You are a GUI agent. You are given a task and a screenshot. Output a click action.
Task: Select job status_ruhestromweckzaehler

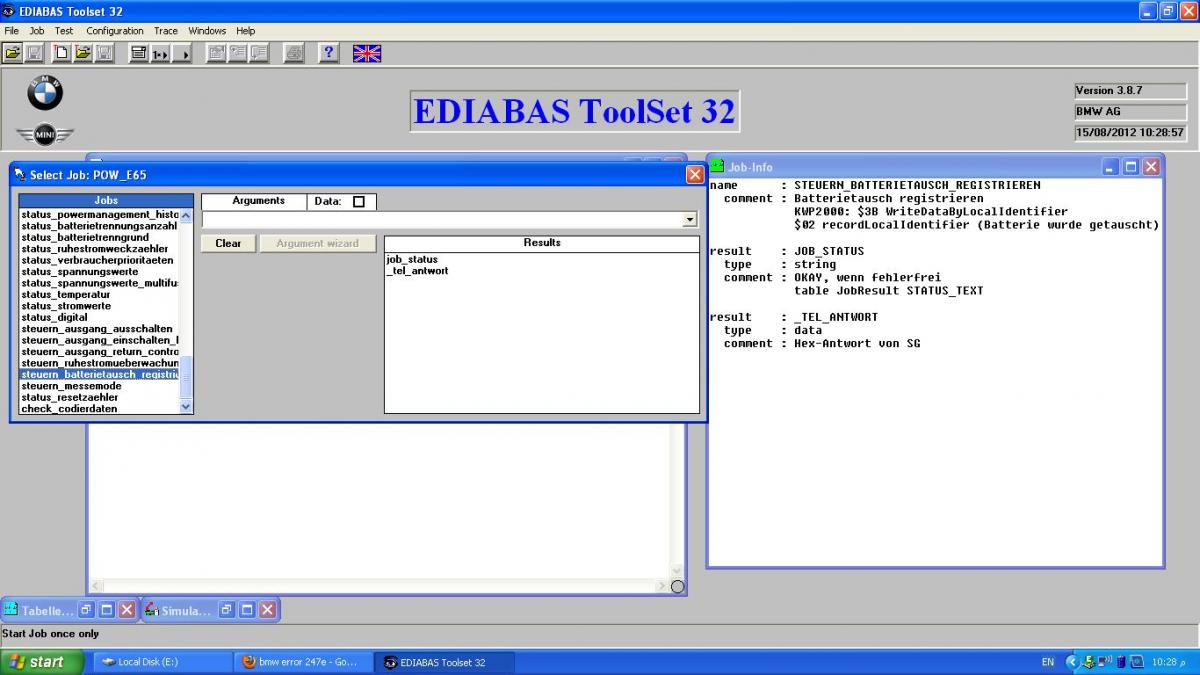coord(95,248)
